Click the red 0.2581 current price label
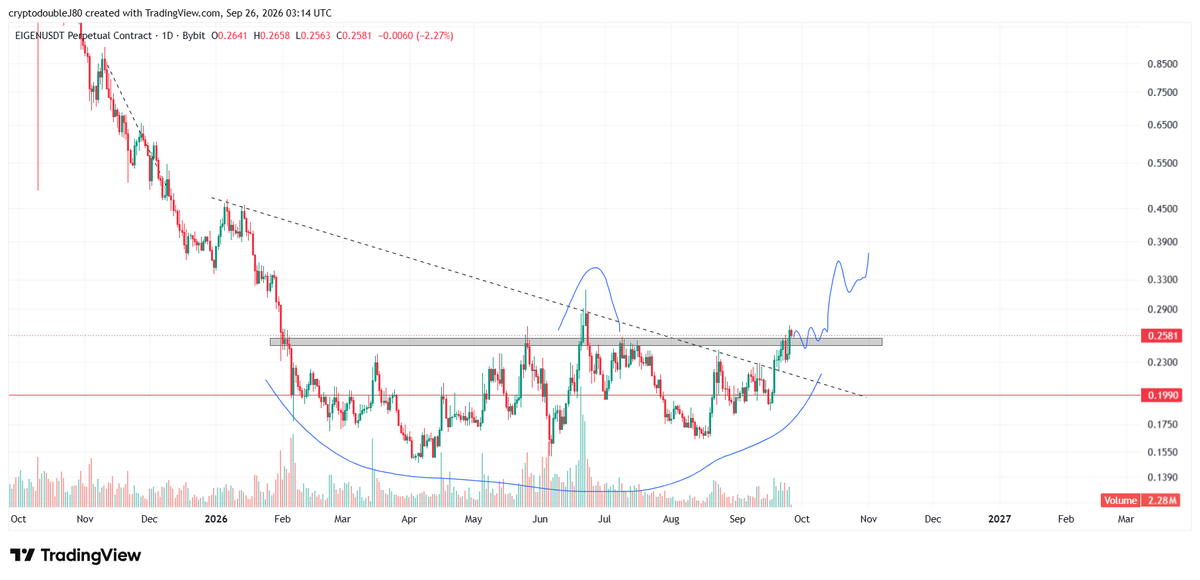The width and height of the screenshot is (1200, 580). coord(1161,336)
